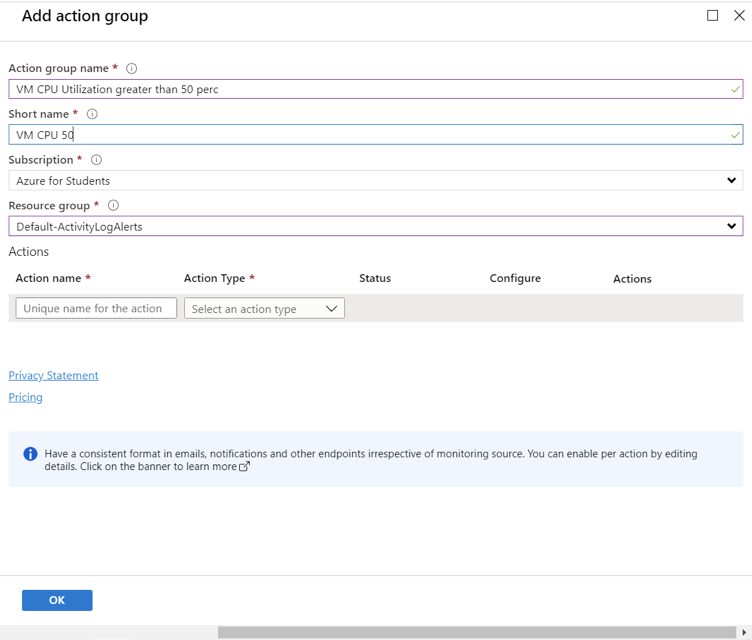Click the consistent format info banner text
The image size is (752, 640).
[370, 460]
